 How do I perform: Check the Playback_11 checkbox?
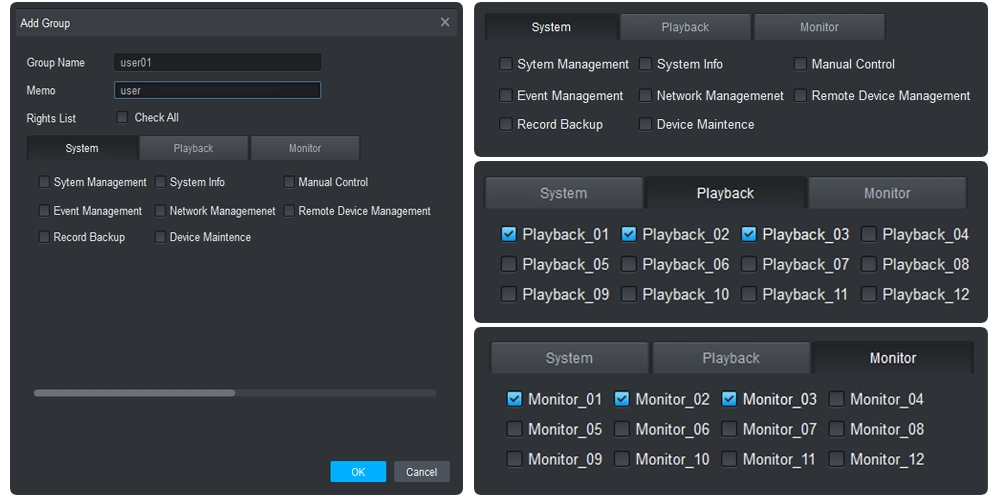pos(749,295)
